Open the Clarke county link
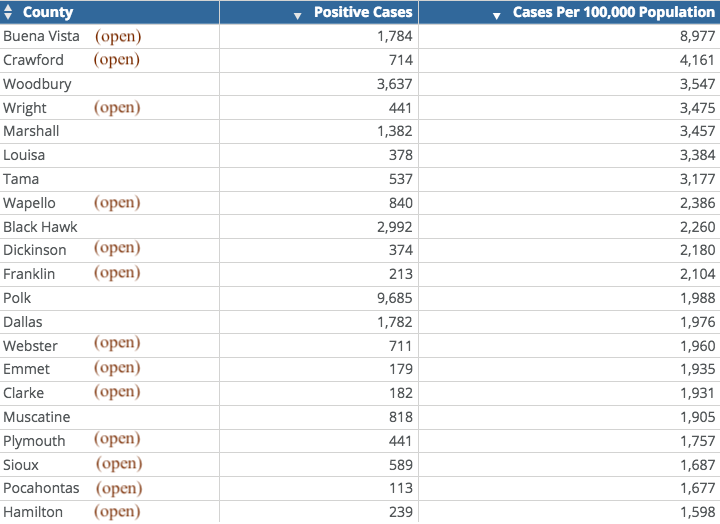Viewport: 720px width, 524px height. point(117,392)
